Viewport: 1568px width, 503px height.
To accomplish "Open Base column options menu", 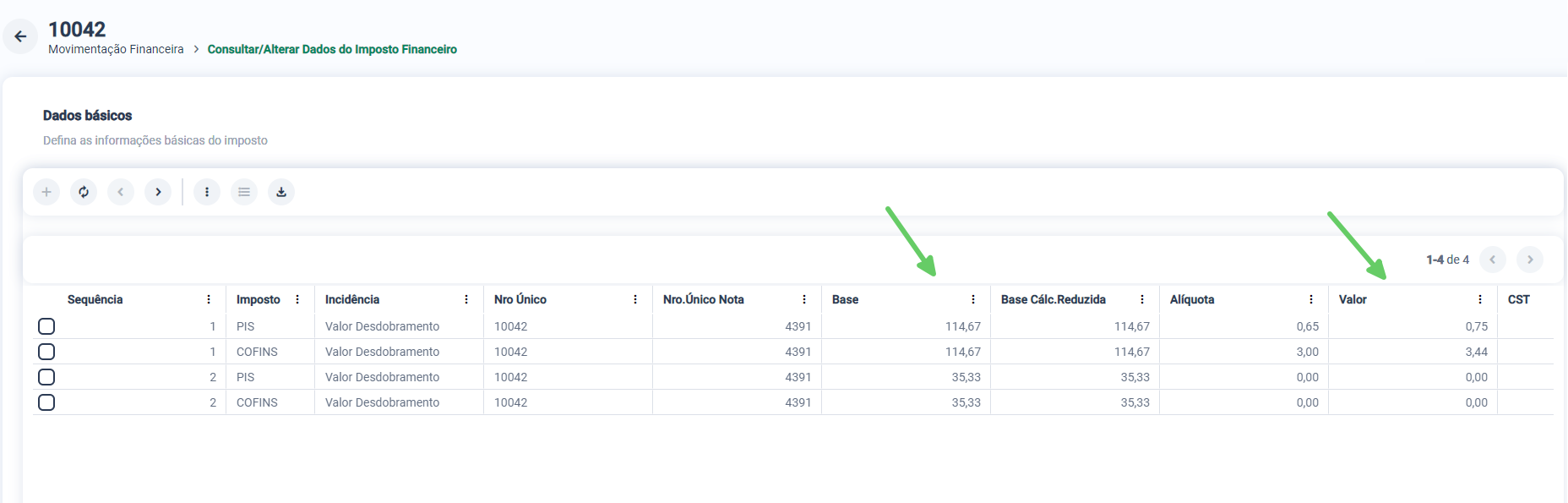I will [x=973, y=299].
